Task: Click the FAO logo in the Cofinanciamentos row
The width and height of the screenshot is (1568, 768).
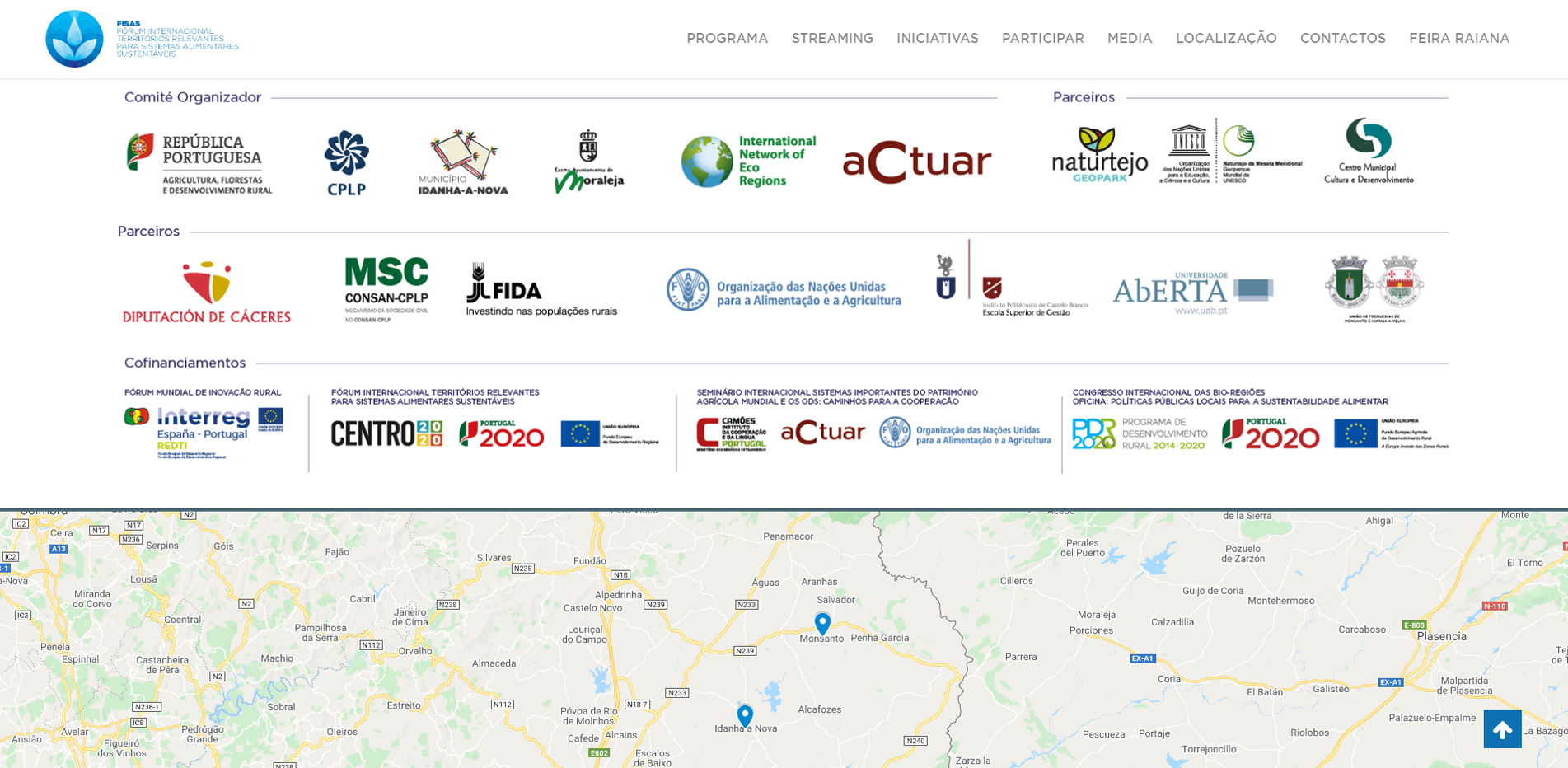Action: (x=965, y=433)
